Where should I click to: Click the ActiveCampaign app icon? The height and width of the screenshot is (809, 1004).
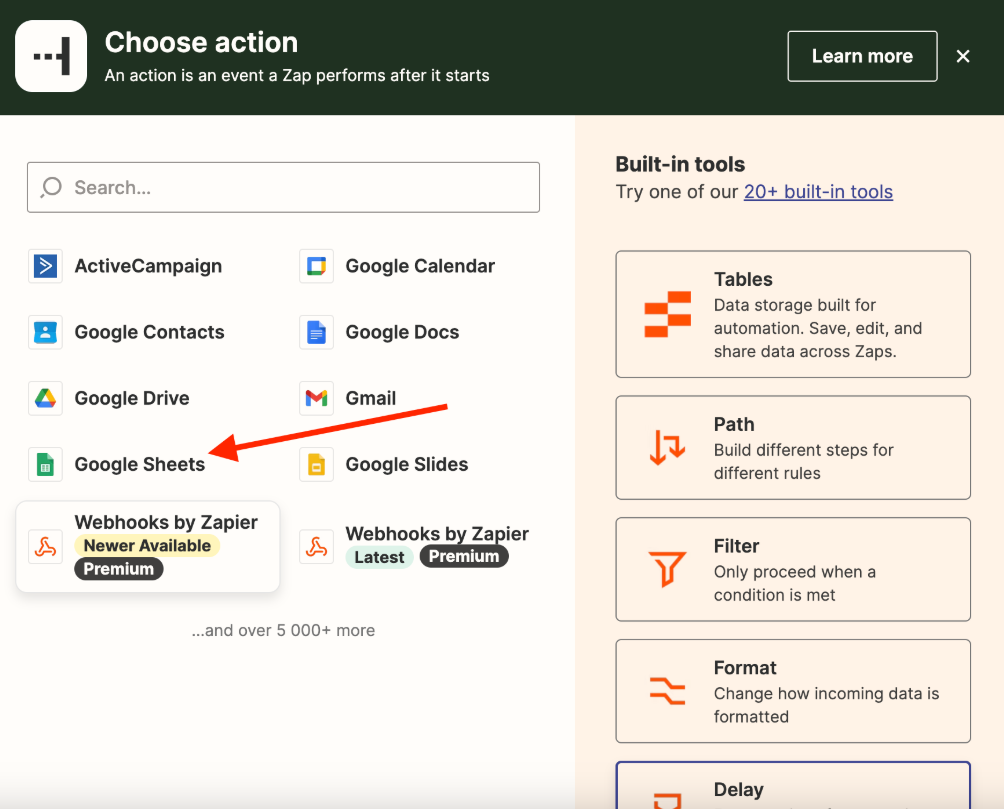[46, 266]
